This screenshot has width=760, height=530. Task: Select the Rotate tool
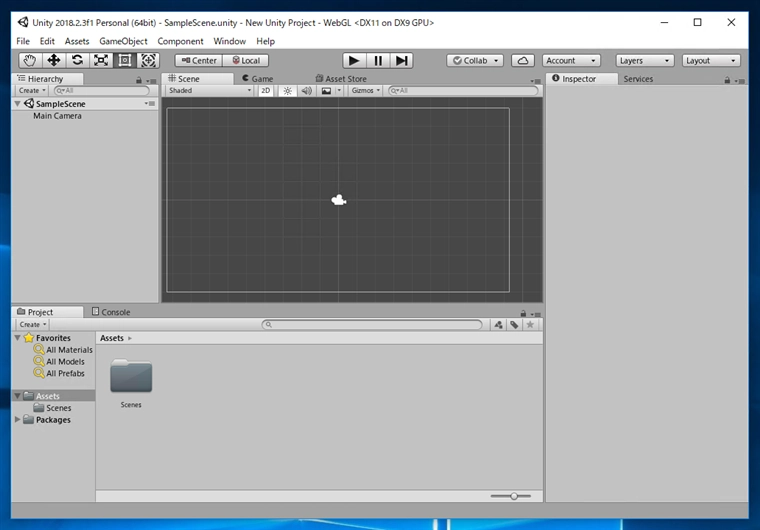[77, 60]
